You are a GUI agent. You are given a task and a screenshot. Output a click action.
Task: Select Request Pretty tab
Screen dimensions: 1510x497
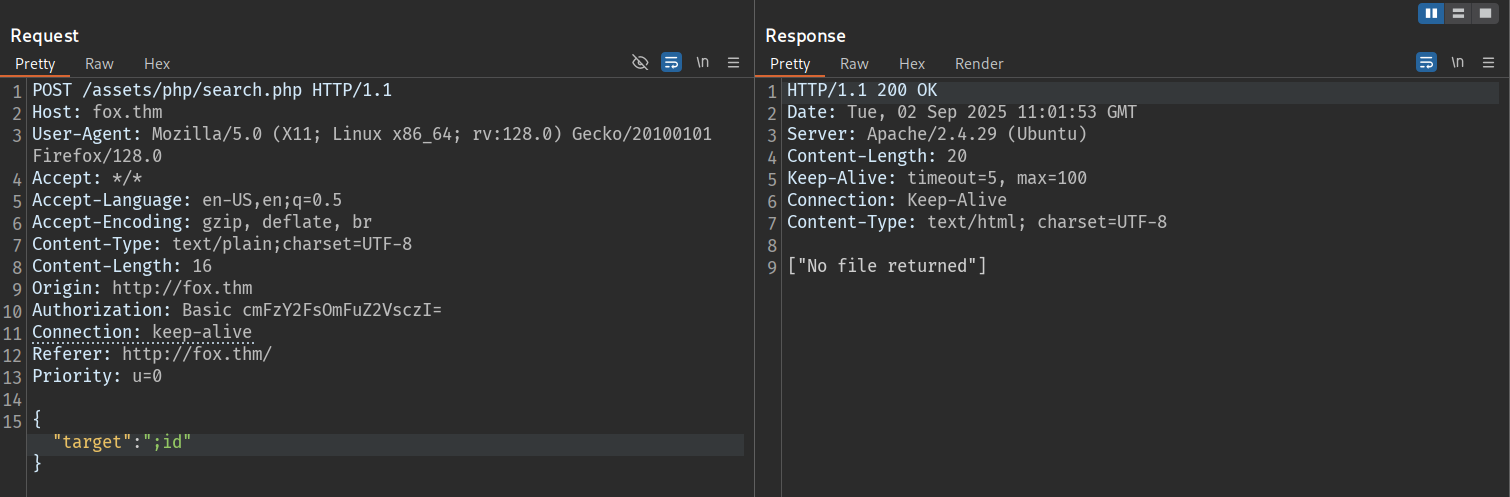(35, 64)
